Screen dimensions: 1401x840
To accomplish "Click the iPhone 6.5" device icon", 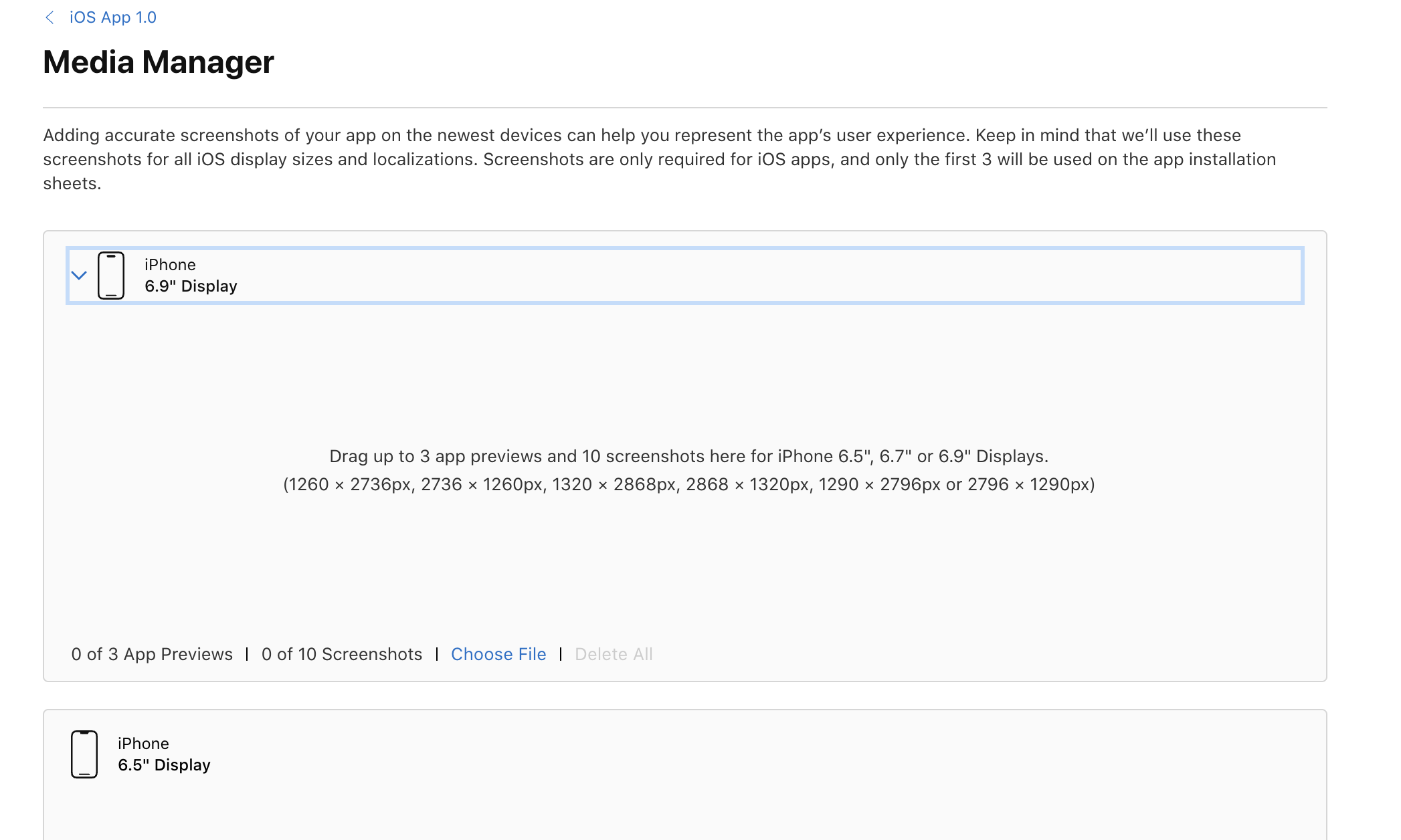I will pyautogui.click(x=84, y=754).
